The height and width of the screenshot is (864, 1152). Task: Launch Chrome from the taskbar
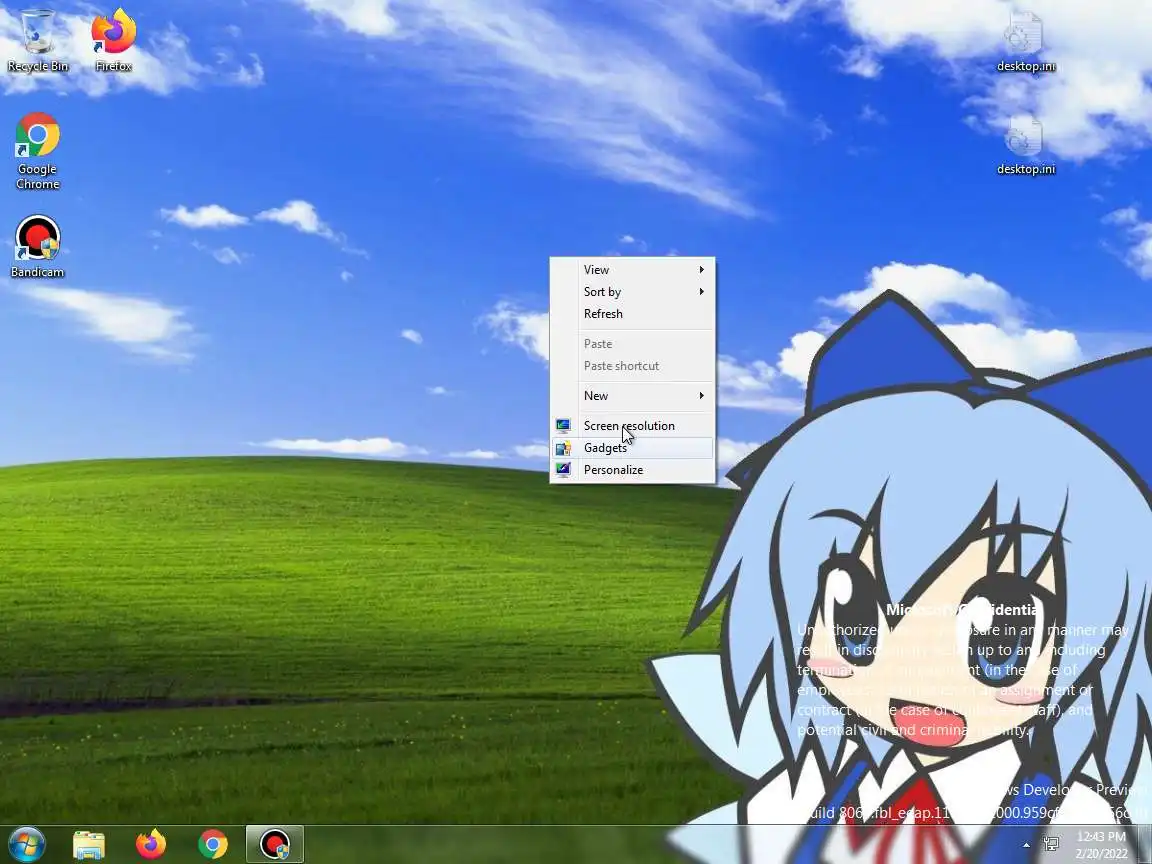tap(212, 844)
